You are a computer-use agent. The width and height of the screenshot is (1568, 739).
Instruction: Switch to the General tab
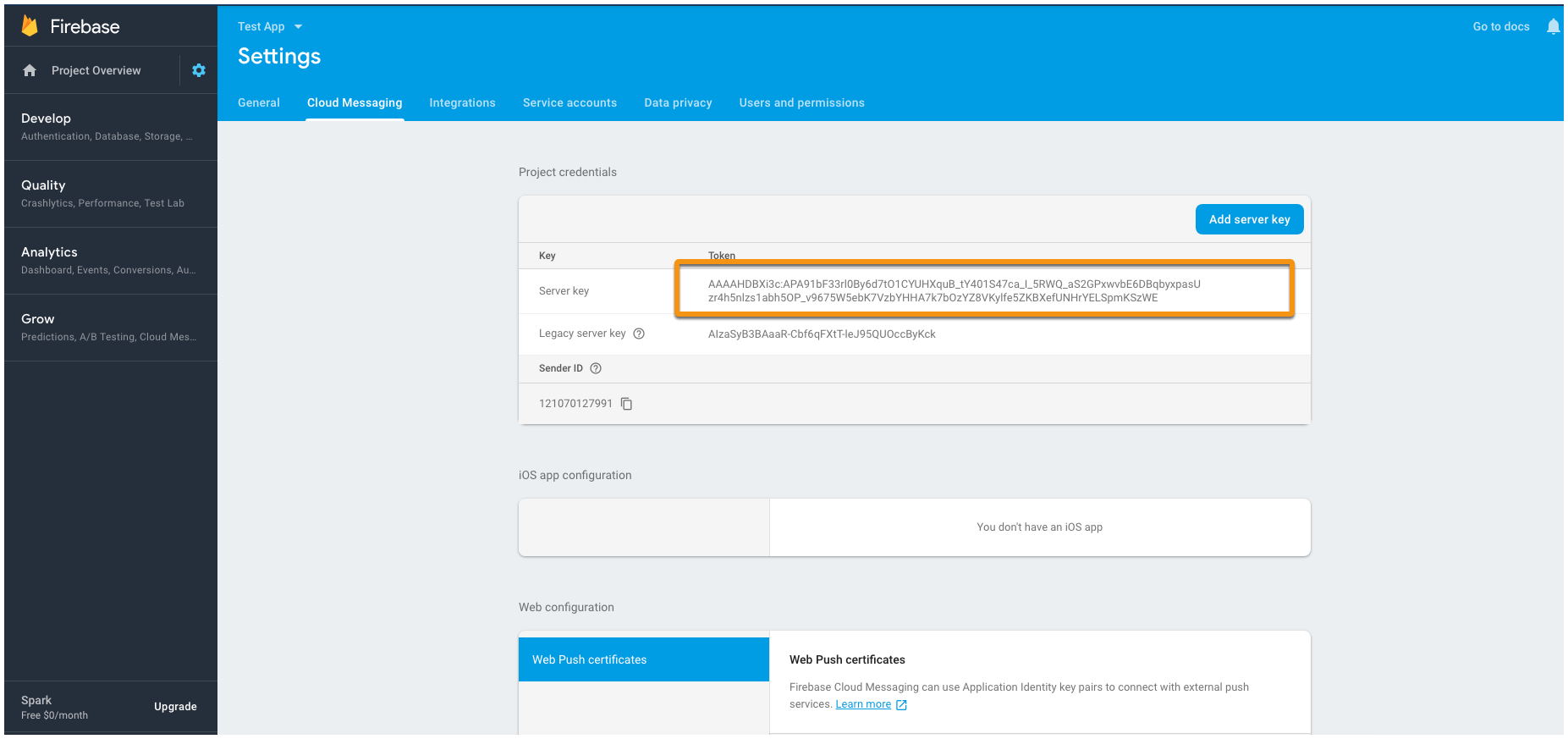pos(259,102)
